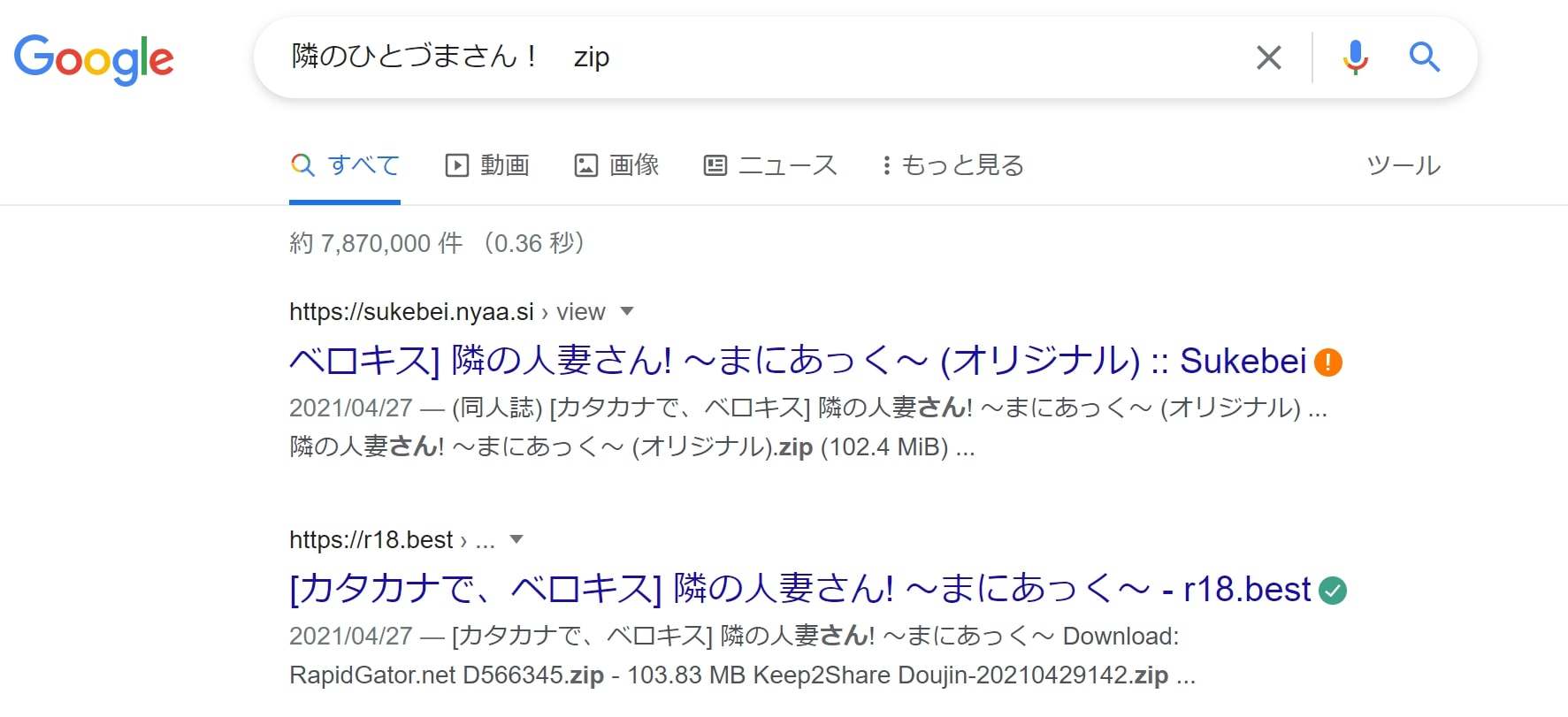Open the ニュース tab
1568x717 pixels.
pos(770,165)
